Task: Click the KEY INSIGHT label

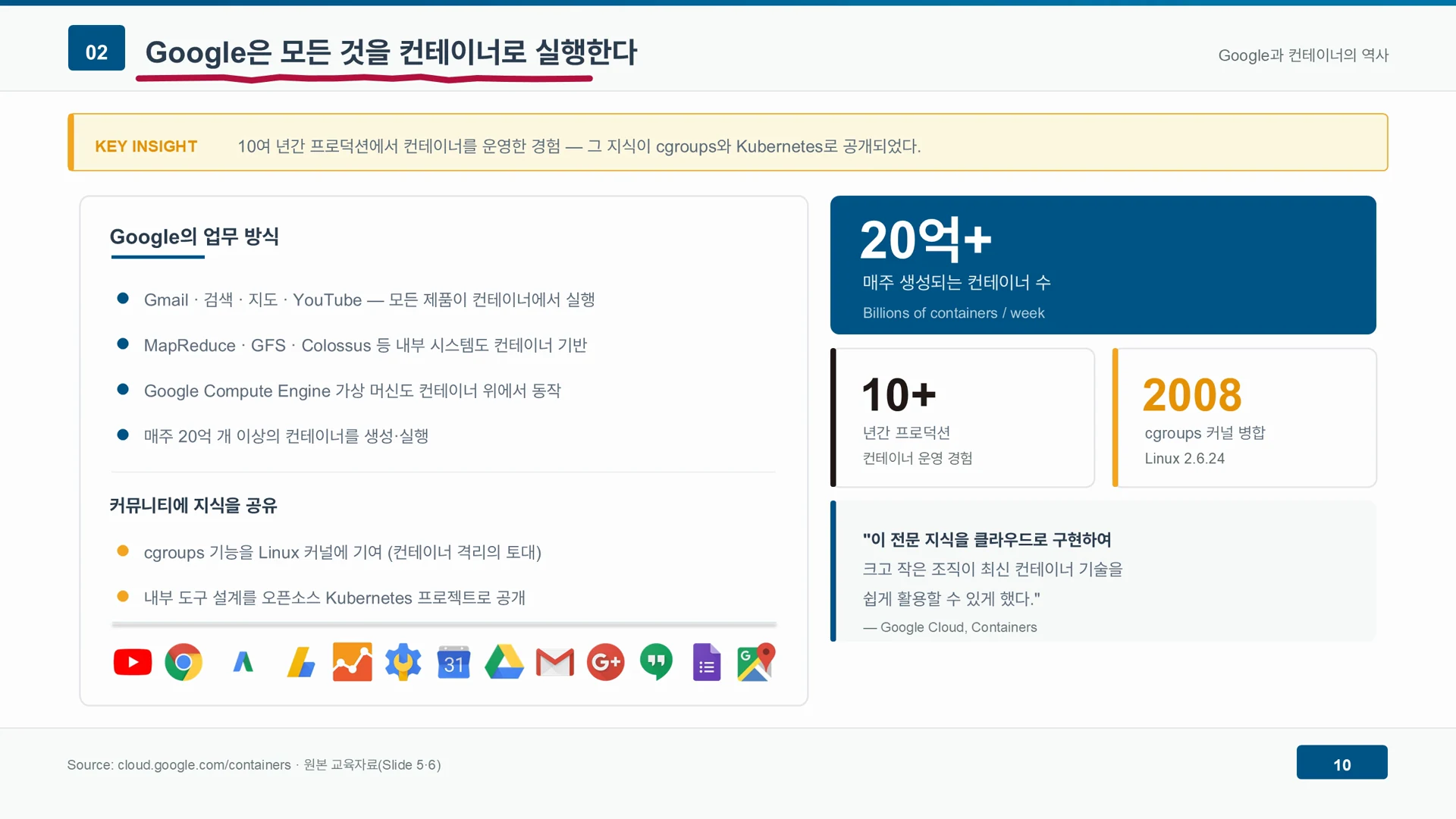Action: (146, 146)
